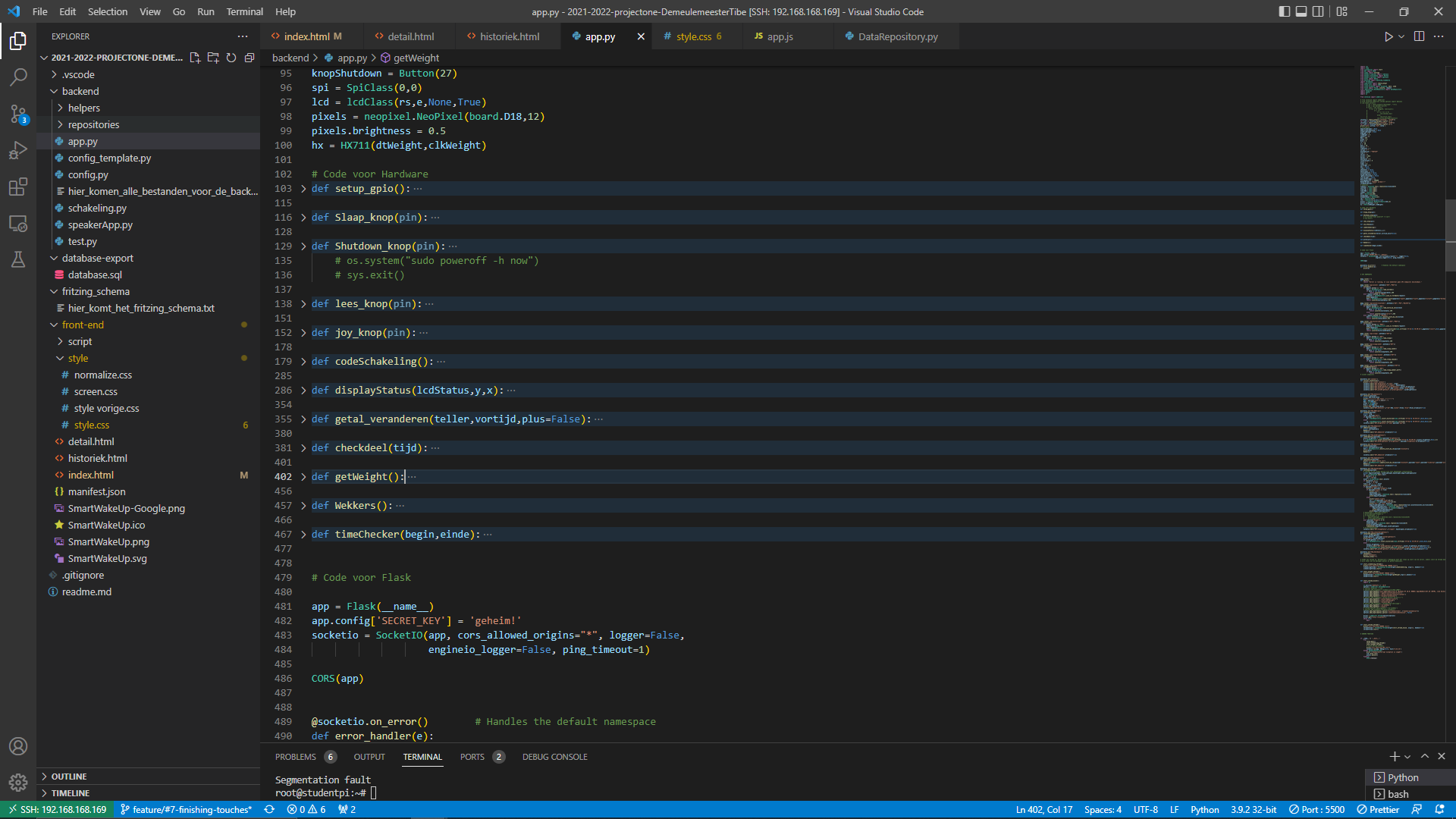Click Prettier in the status bar
1456x819 pixels.
pos(1378,809)
